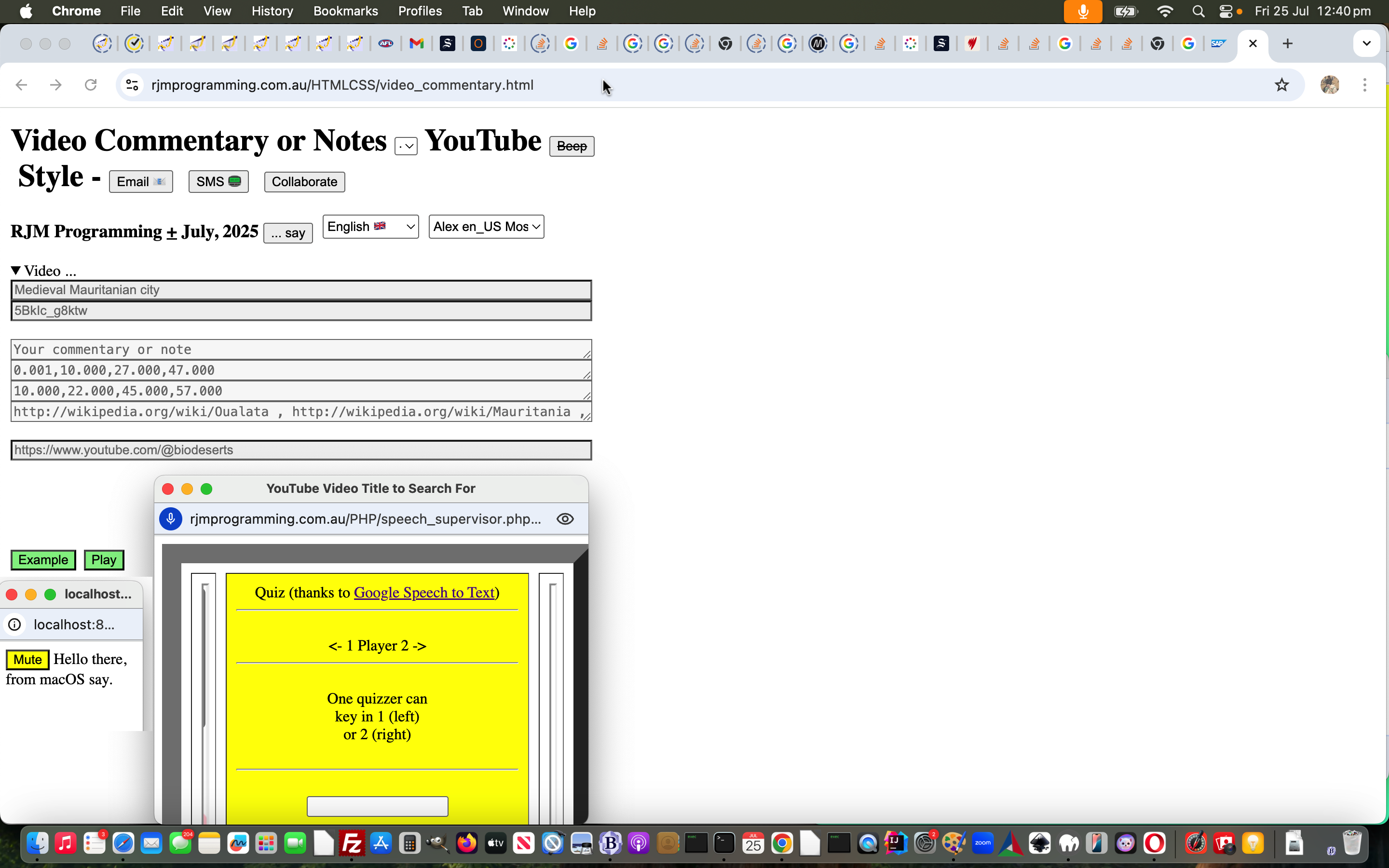Open Control Center in menu bar
Image resolution: width=1389 pixels, height=868 pixels.
point(1226,12)
